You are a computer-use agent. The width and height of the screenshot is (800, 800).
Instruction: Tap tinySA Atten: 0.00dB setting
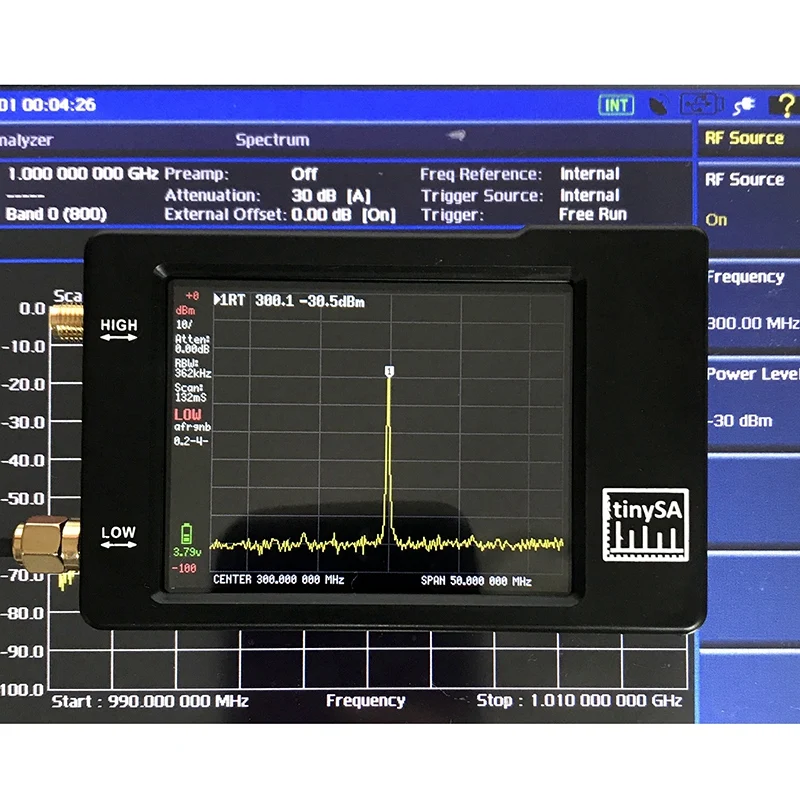tap(192, 344)
